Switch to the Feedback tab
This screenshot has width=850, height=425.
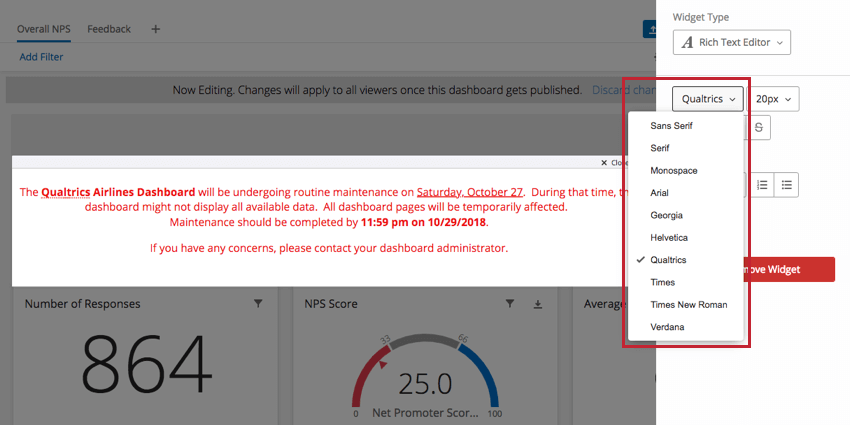(109, 29)
